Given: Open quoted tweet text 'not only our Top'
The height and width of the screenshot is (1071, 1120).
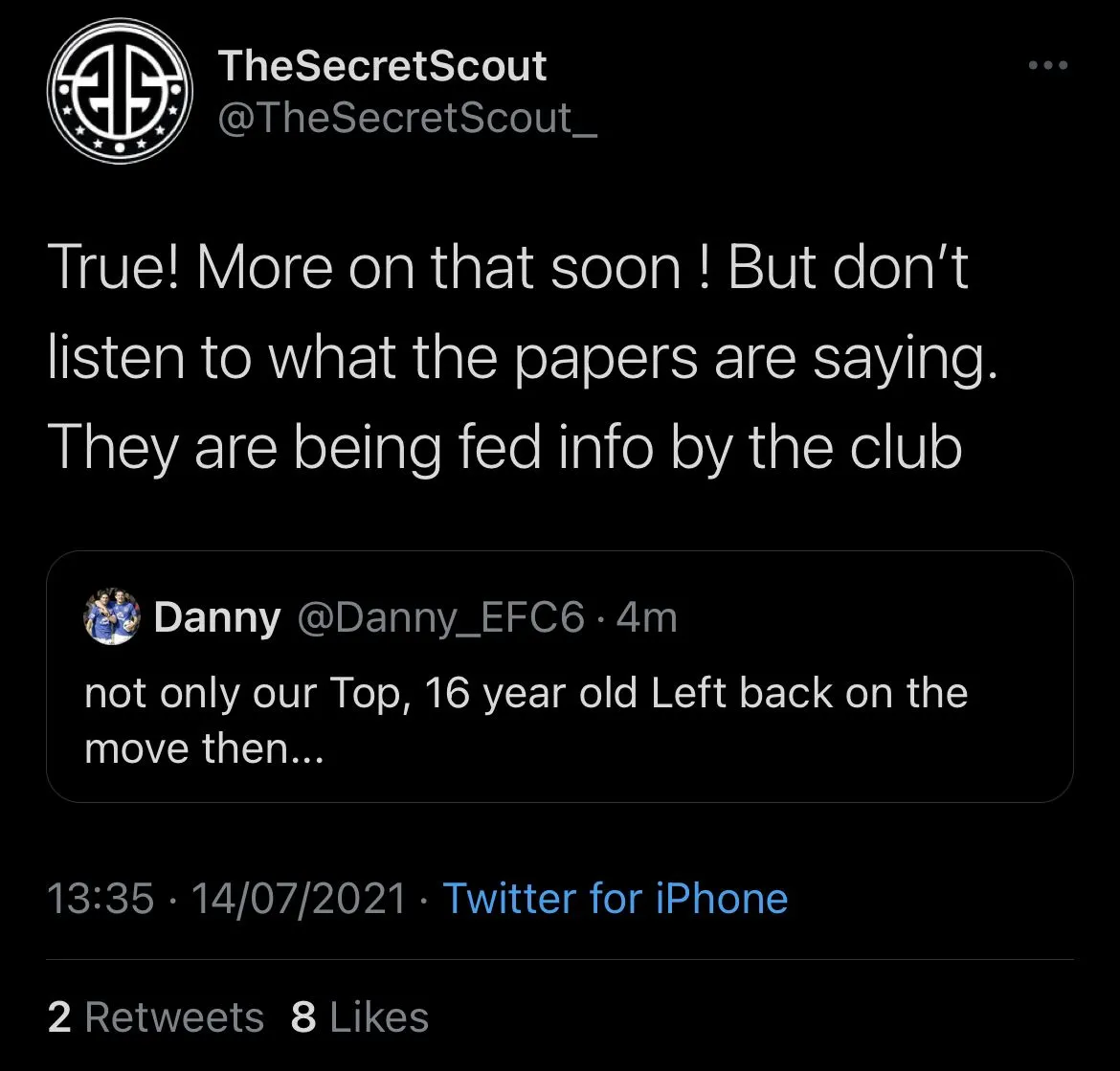Looking at the screenshot, I should (x=526, y=693).
